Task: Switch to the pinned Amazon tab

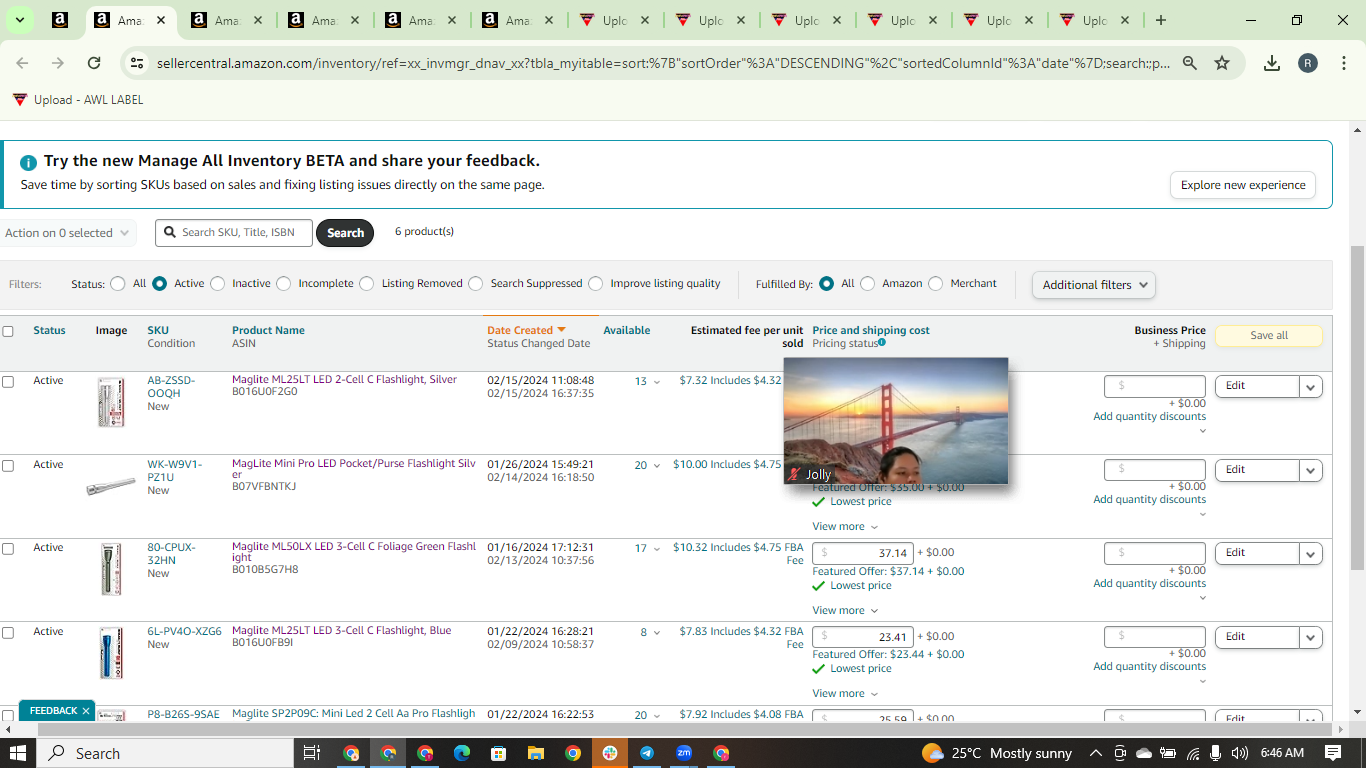Action: tap(60, 20)
